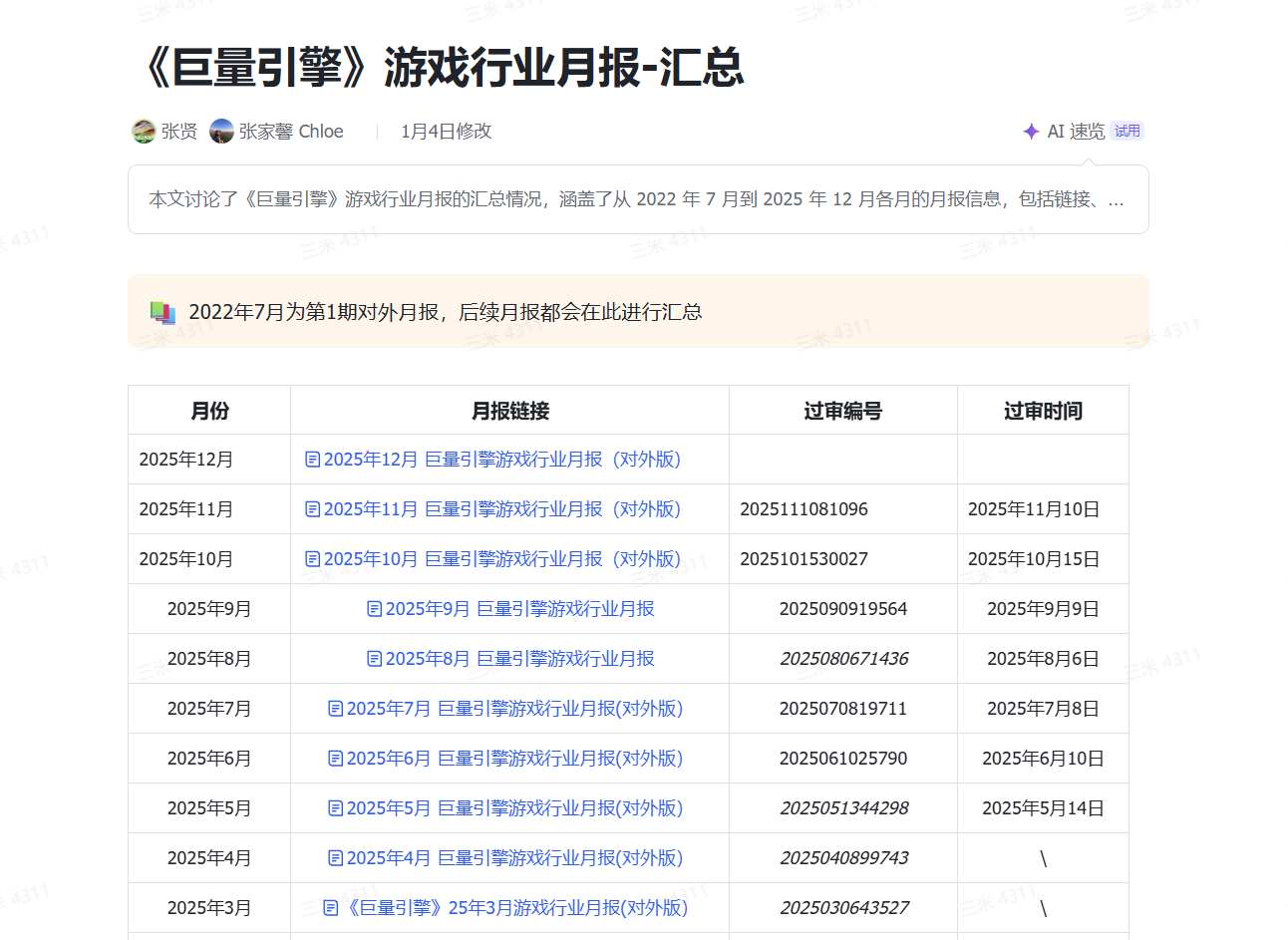The width and height of the screenshot is (1288, 940).
Task: Open the 2025年4月 monthly report link
Action: [508, 857]
